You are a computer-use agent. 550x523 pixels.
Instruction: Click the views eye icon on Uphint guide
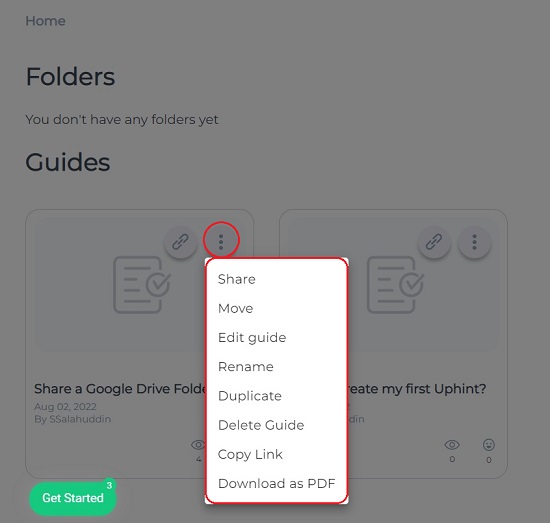point(452,445)
